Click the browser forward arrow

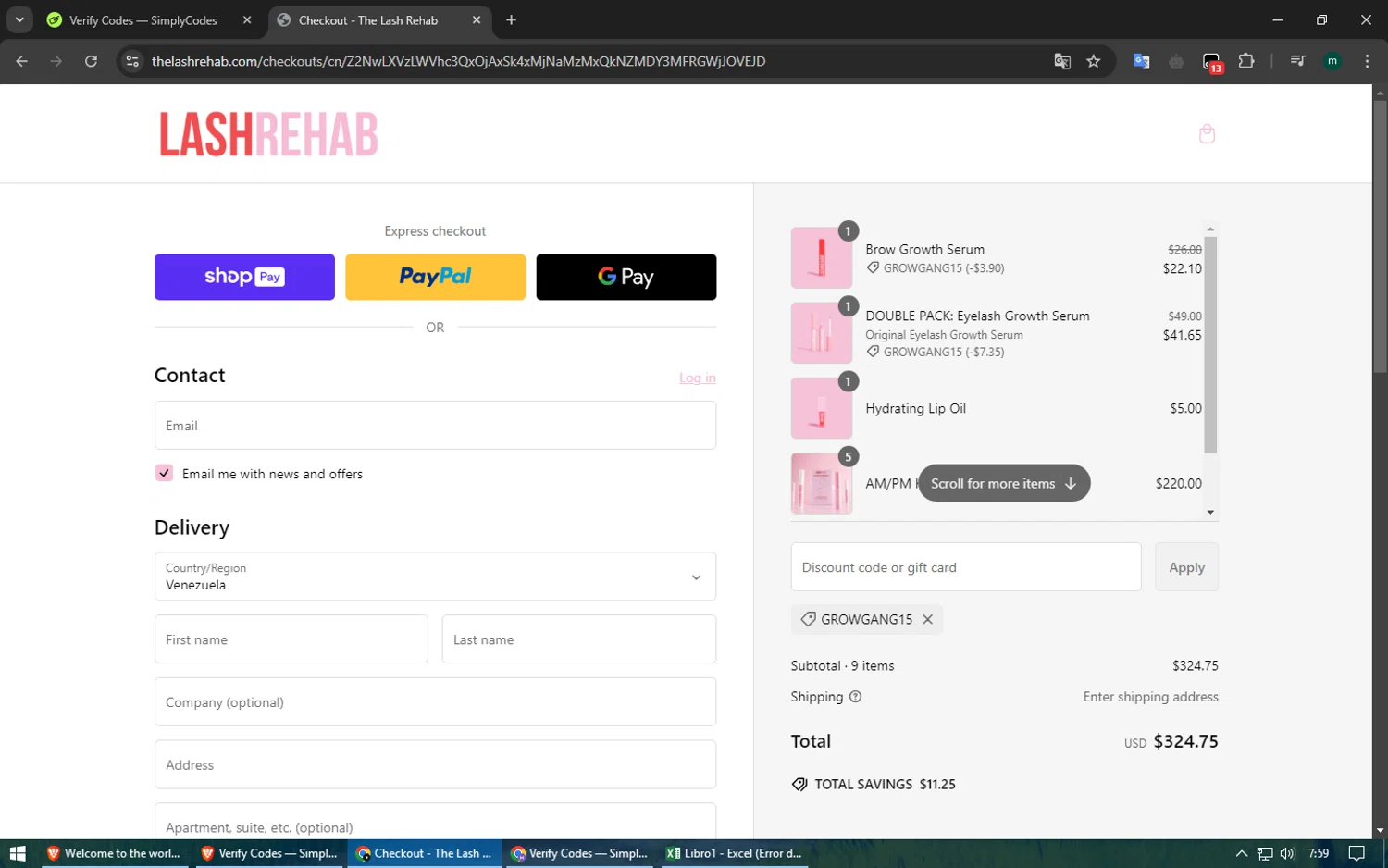pos(56,61)
